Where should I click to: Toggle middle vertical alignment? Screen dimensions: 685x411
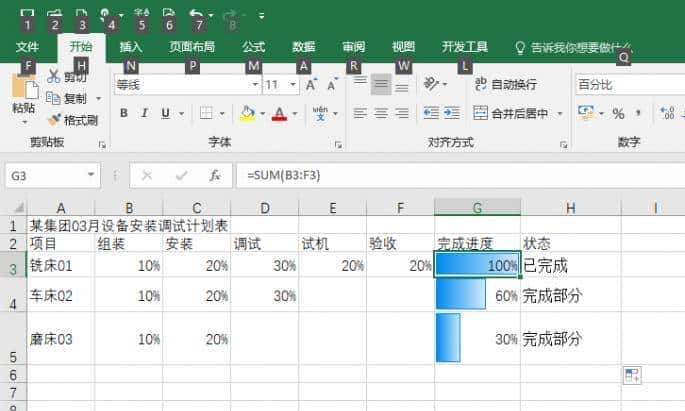[x=381, y=84]
